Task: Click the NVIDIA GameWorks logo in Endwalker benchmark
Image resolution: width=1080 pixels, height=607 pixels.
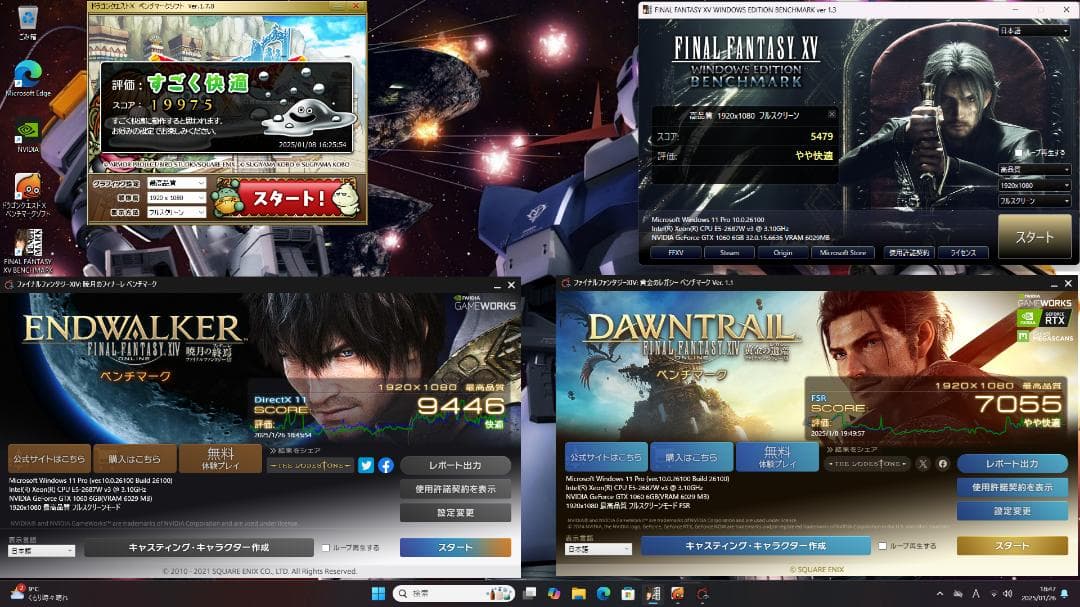Action: pos(485,304)
